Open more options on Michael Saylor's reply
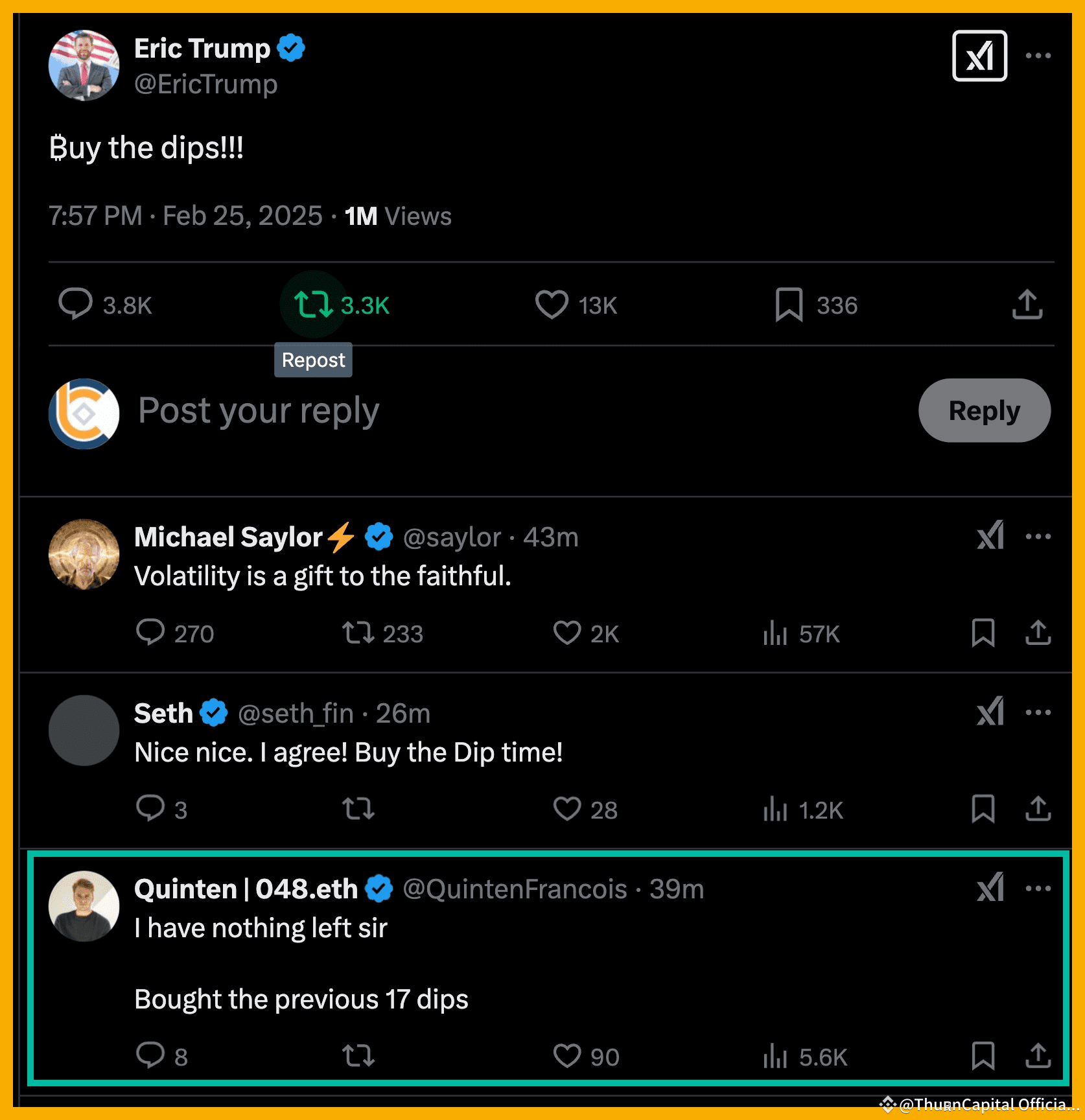This screenshot has width=1085, height=1120. (x=1038, y=535)
